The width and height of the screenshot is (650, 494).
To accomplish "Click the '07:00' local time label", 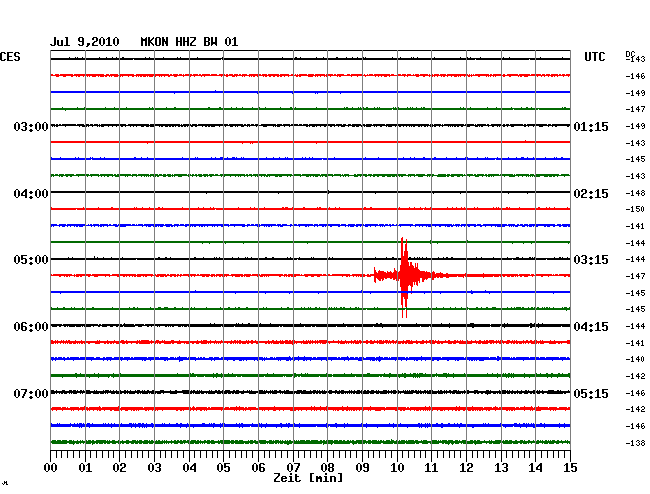I will pyautogui.click(x=31, y=393).
